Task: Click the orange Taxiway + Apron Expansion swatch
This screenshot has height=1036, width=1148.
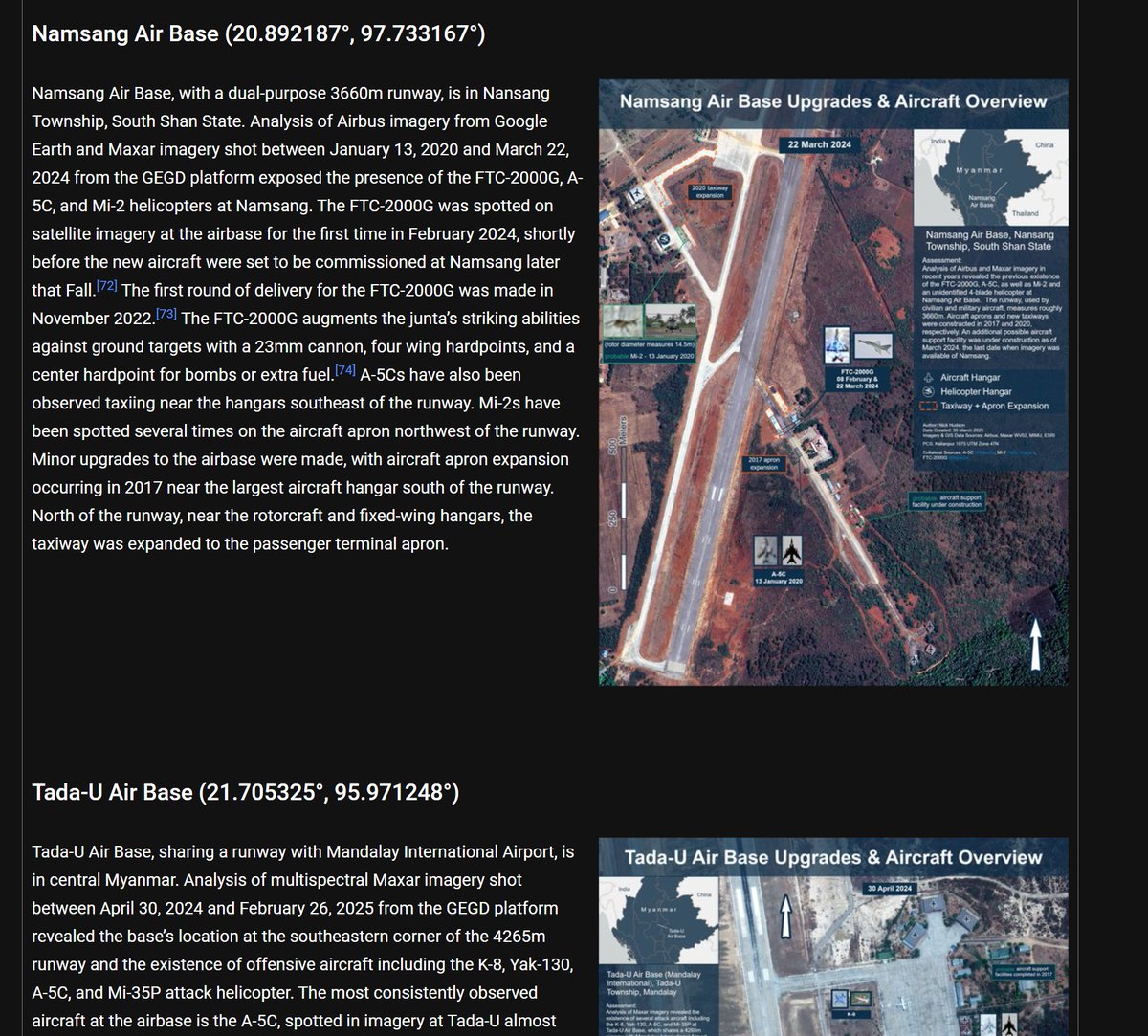Action: 928,406
